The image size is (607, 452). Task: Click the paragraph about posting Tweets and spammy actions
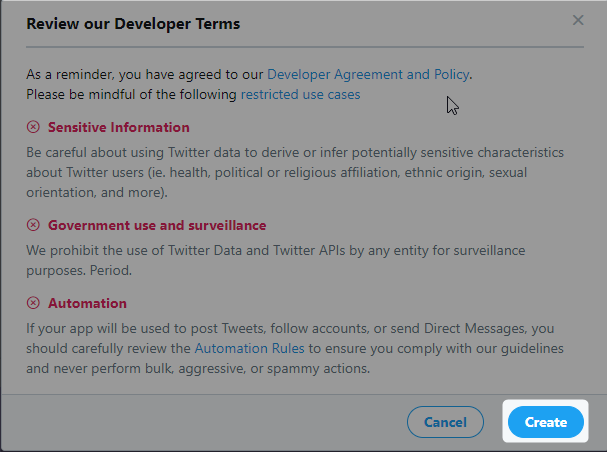click(295, 348)
